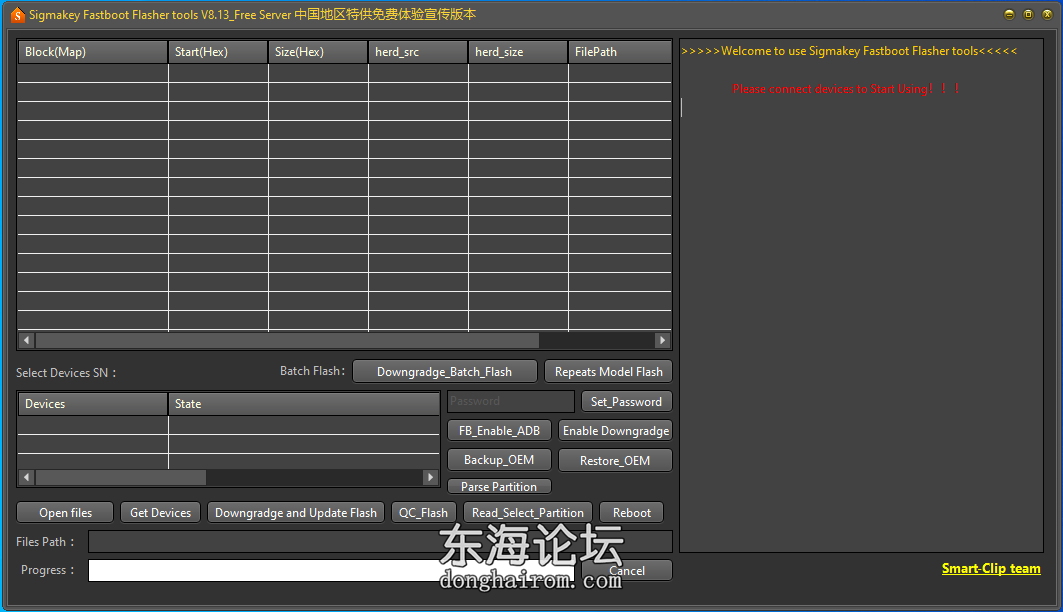Click left arrow of devices list scrollbar
This screenshot has width=1063, height=612.
[26, 477]
